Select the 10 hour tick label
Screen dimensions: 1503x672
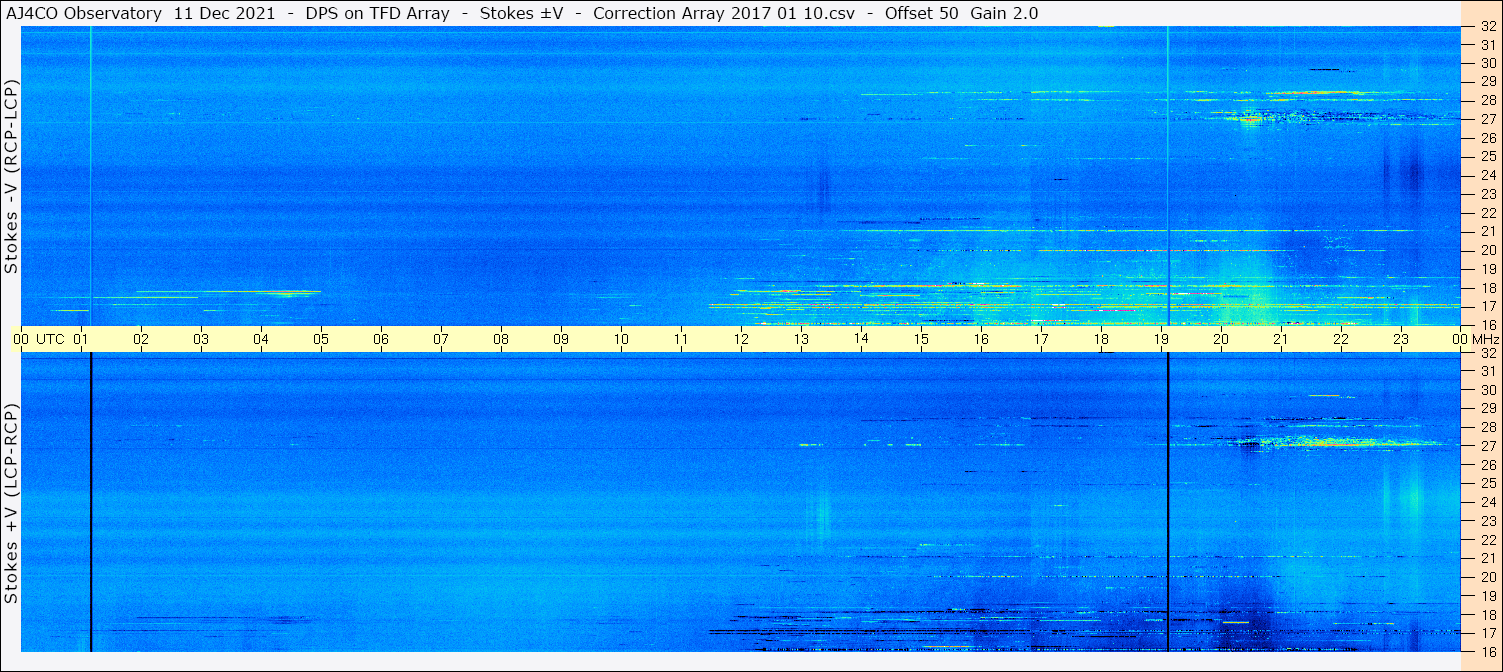621,339
